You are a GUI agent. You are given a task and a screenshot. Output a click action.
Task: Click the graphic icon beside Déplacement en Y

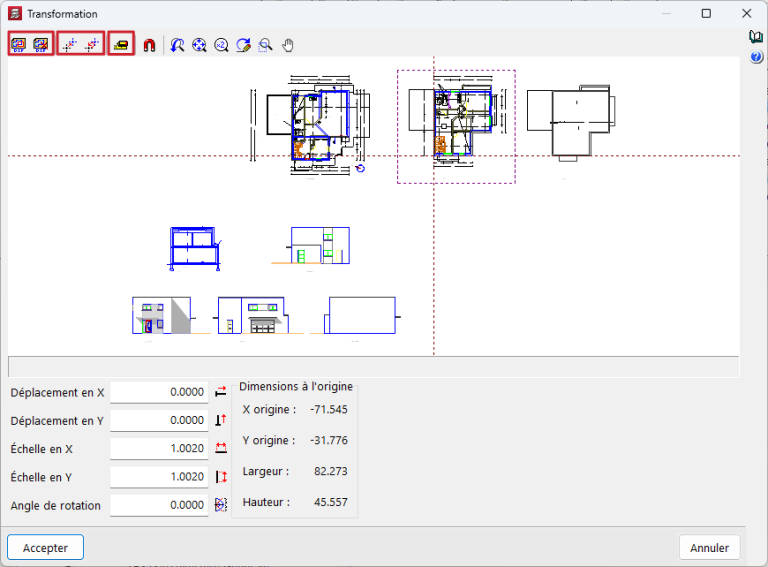221,420
